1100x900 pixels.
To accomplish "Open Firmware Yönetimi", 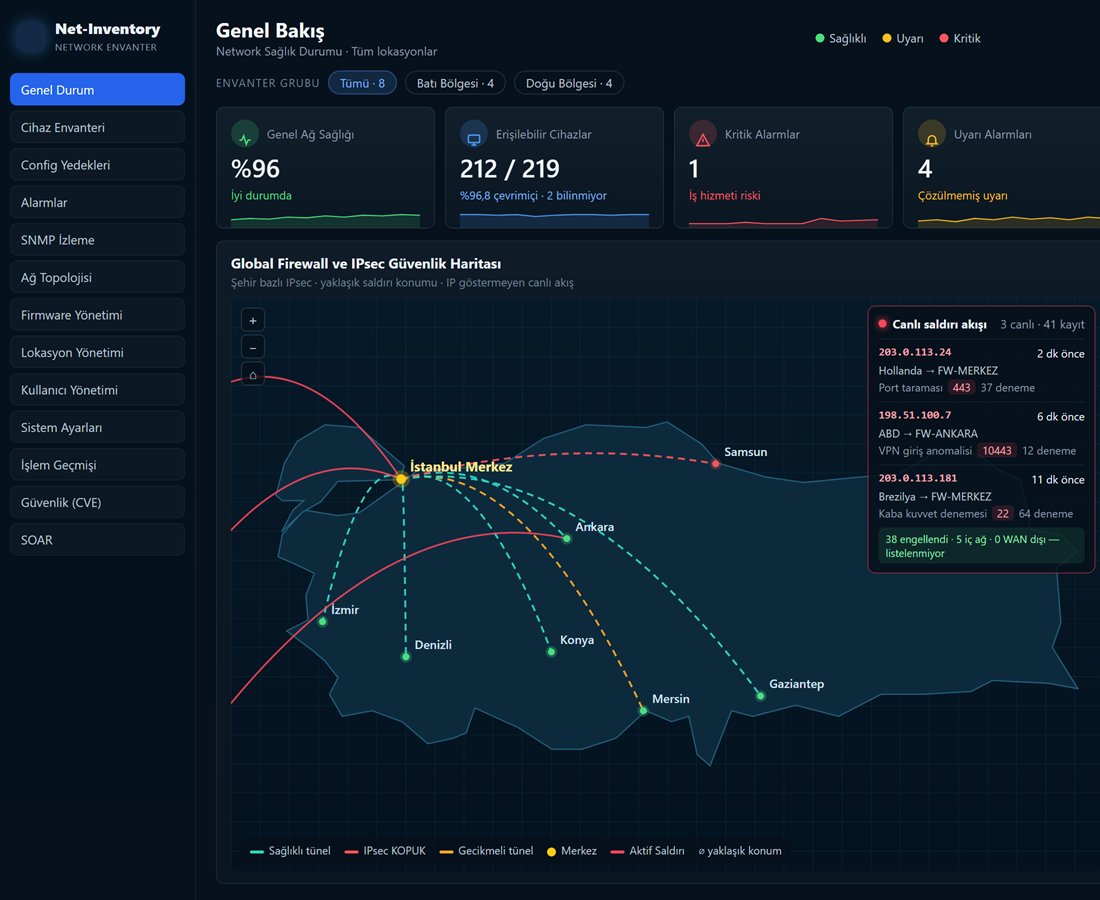I will 98,315.
